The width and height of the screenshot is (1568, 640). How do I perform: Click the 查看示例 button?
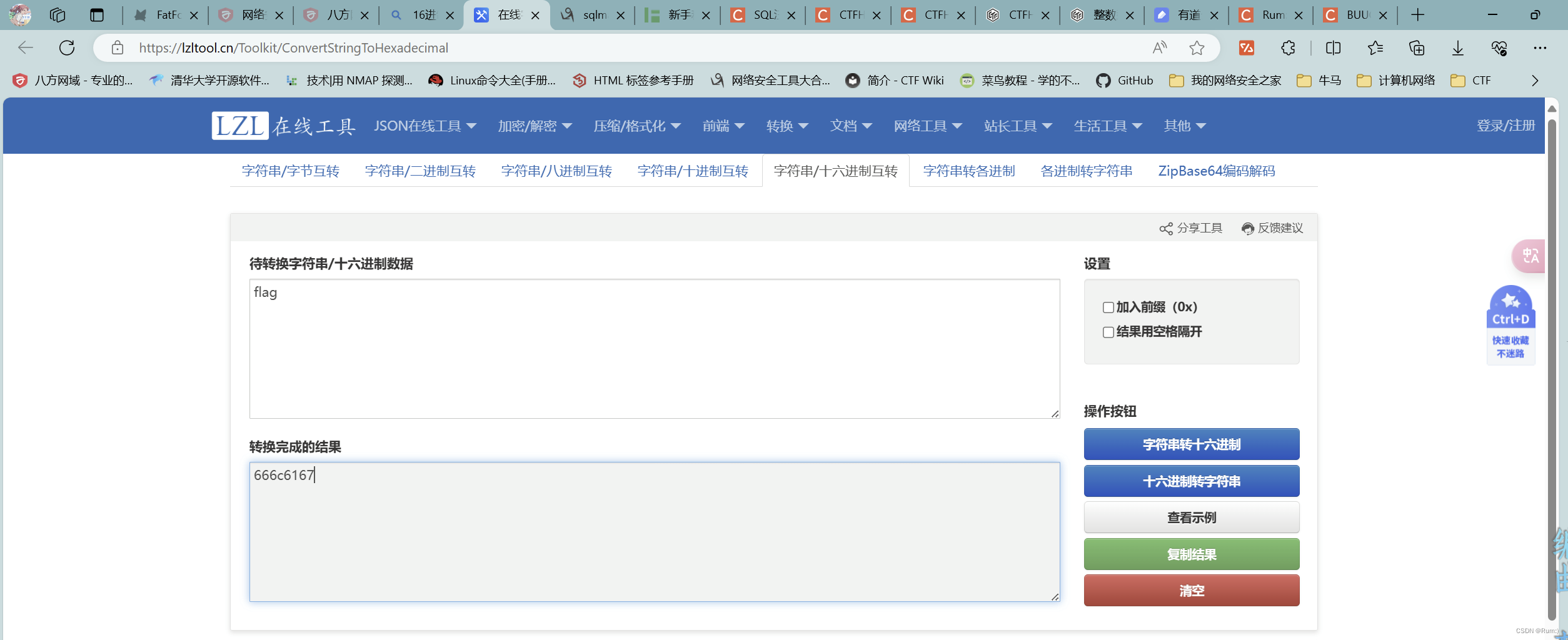tap(1192, 517)
